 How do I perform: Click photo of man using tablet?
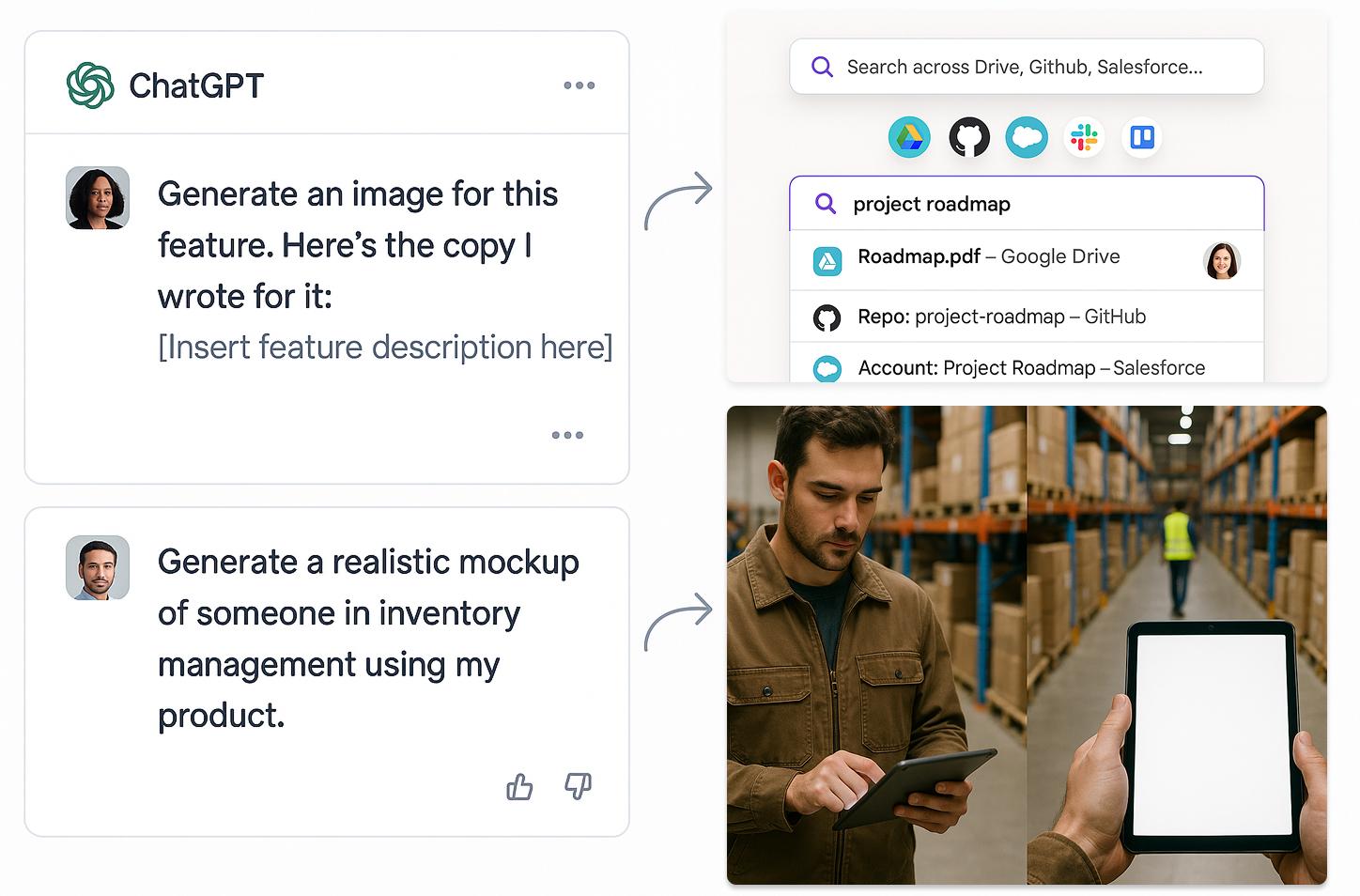tap(876, 645)
